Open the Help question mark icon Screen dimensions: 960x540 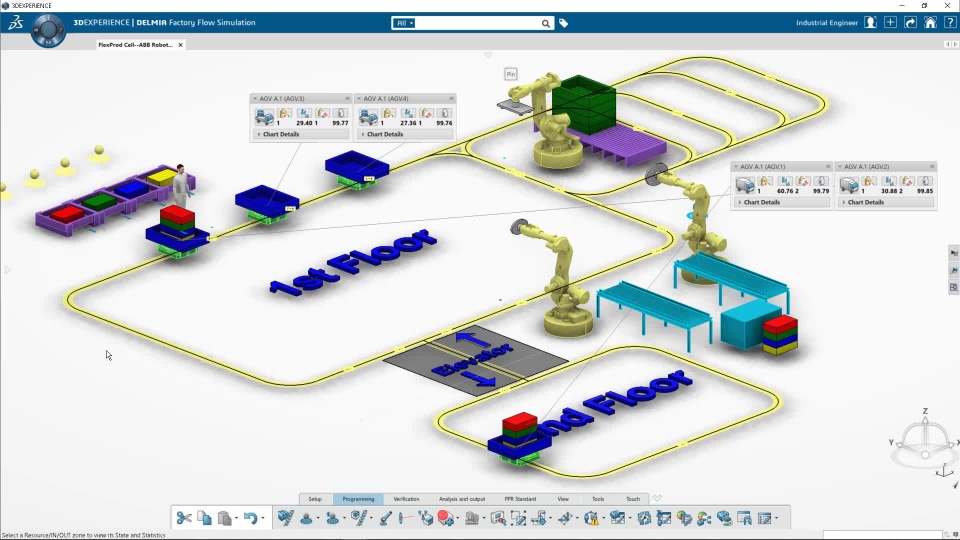point(950,23)
